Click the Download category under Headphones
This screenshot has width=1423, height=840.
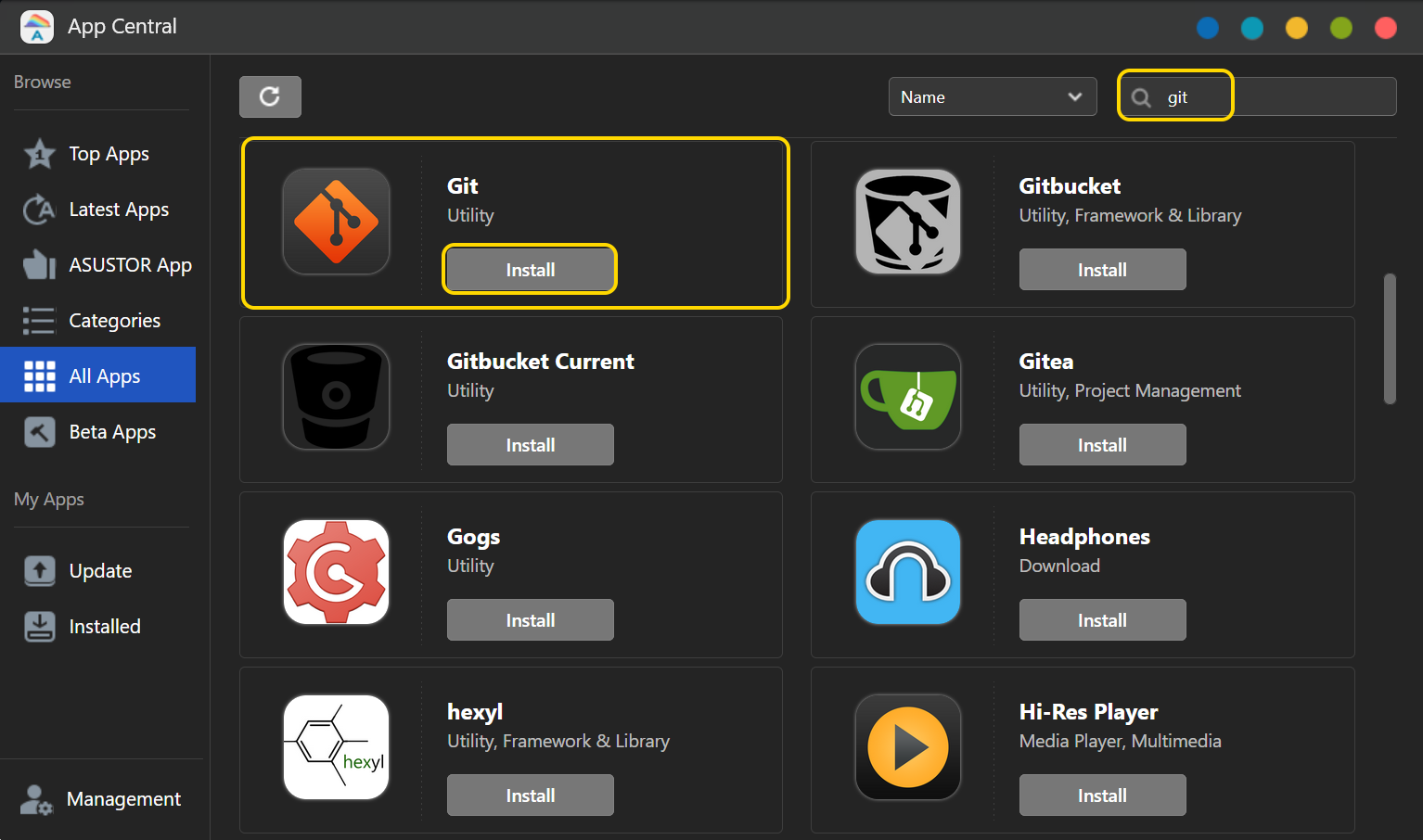coord(1059,566)
